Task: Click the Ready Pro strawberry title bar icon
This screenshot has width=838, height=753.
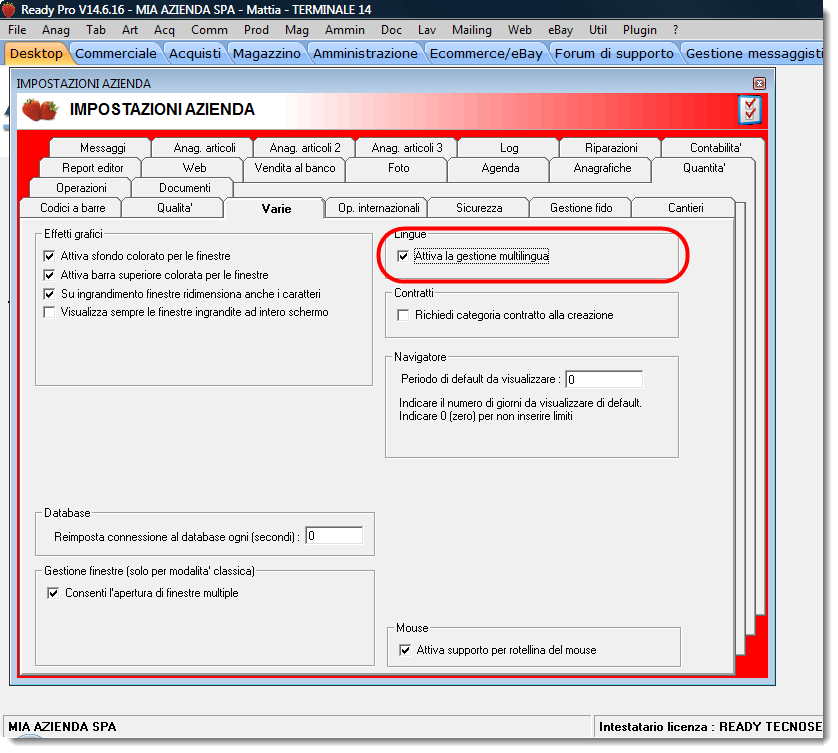Action: tap(9, 10)
